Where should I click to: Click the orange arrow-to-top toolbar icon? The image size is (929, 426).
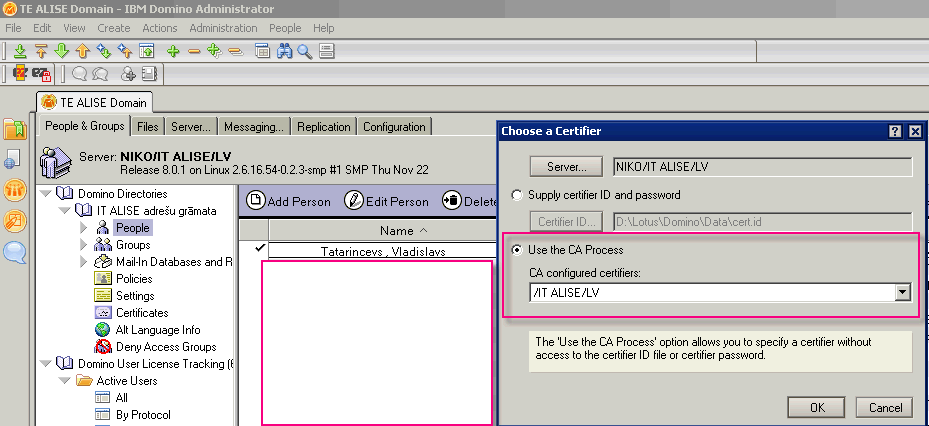[41, 51]
